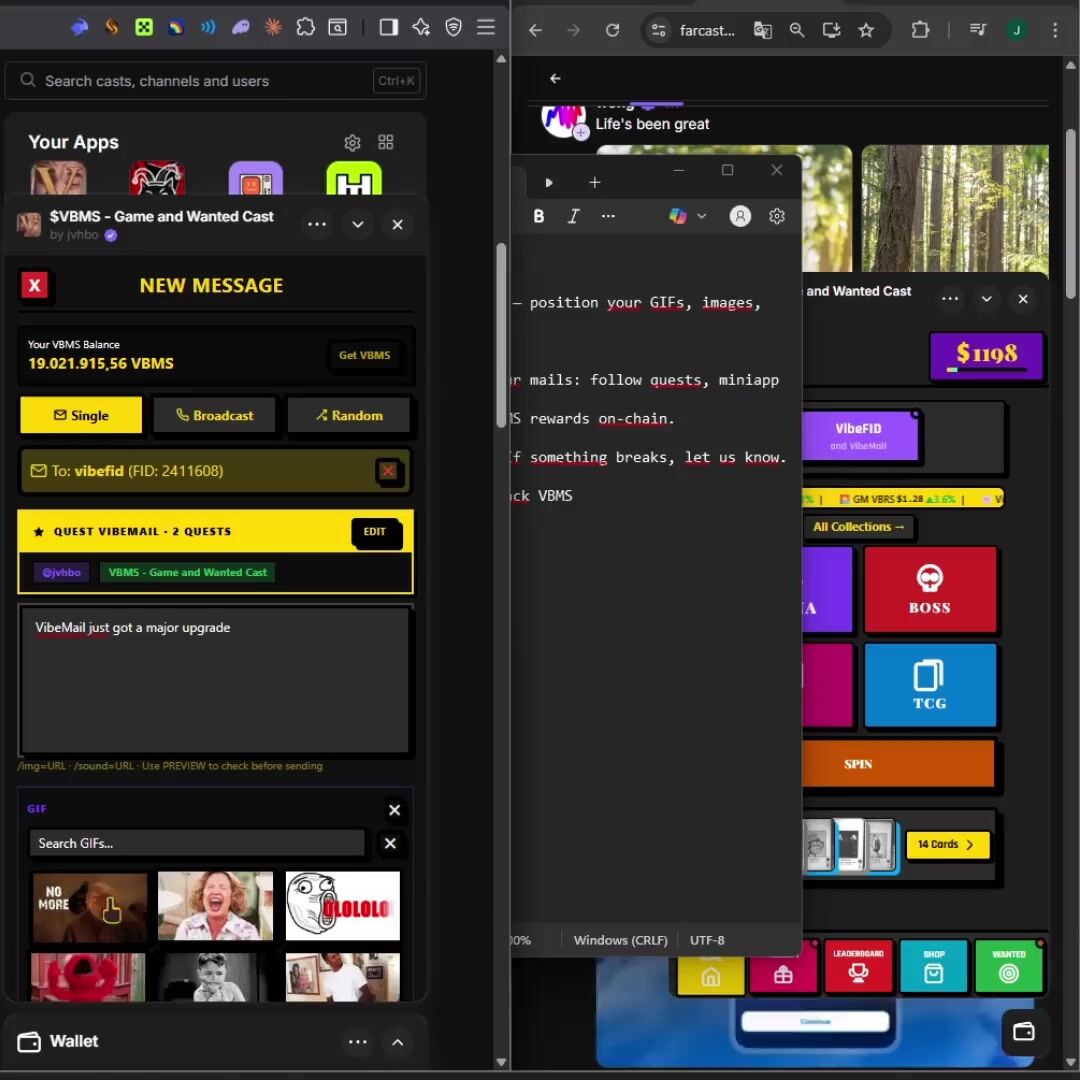Select the Random message tab
Viewport: 1080px width, 1080px height.
[x=349, y=415]
